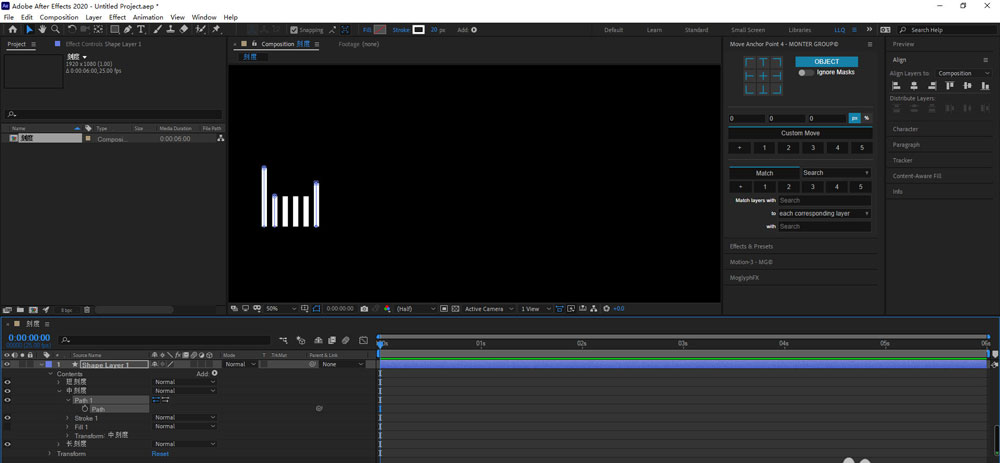Select the Zoom magnifier tool

(55, 30)
